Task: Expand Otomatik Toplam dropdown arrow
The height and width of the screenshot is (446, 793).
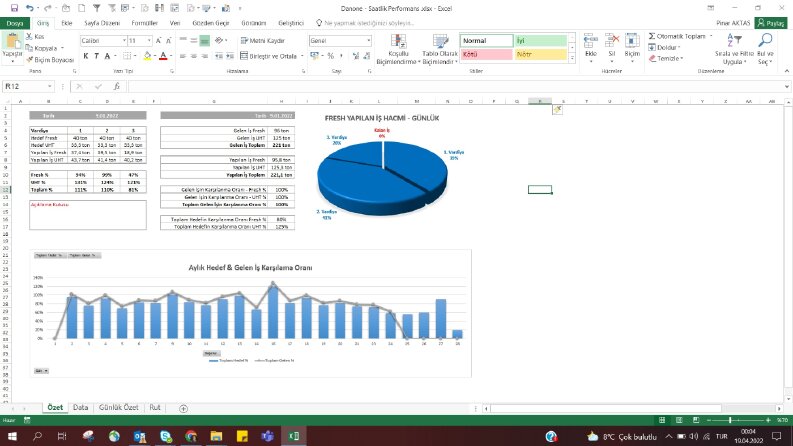Action: 711,36
